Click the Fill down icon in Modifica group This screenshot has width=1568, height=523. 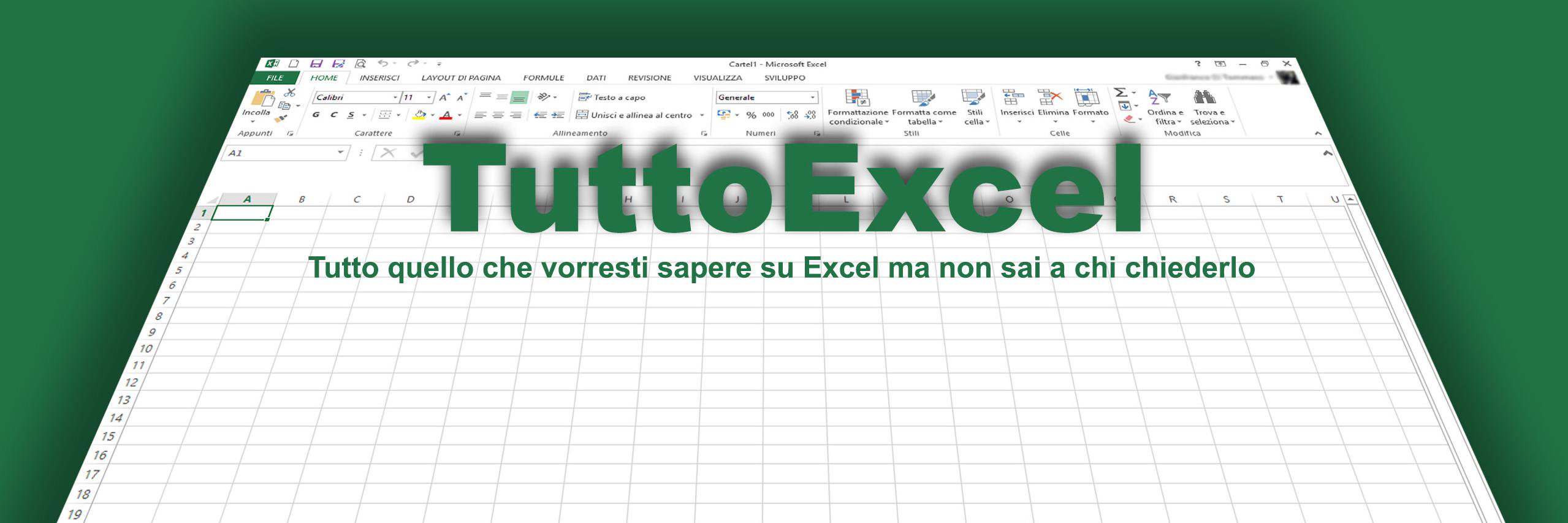pos(1125,106)
